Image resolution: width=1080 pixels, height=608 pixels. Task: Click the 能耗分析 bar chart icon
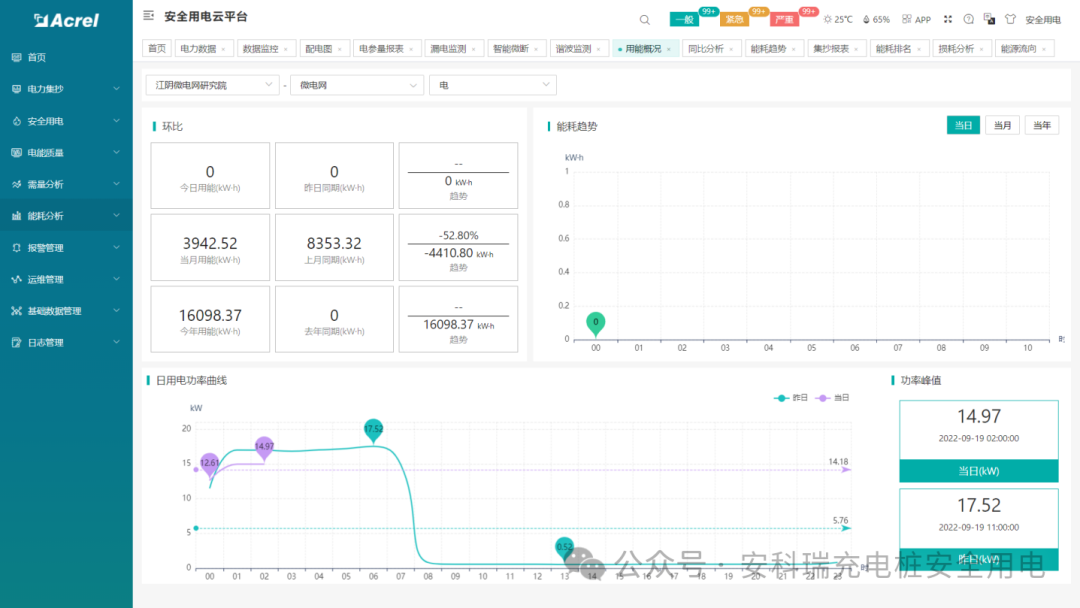(17, 216)
